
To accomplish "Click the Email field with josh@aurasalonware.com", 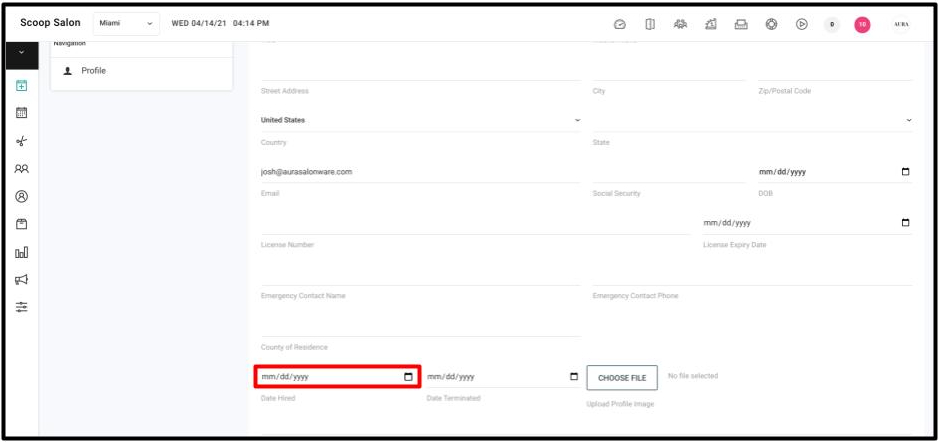I will tap(421, 172).
